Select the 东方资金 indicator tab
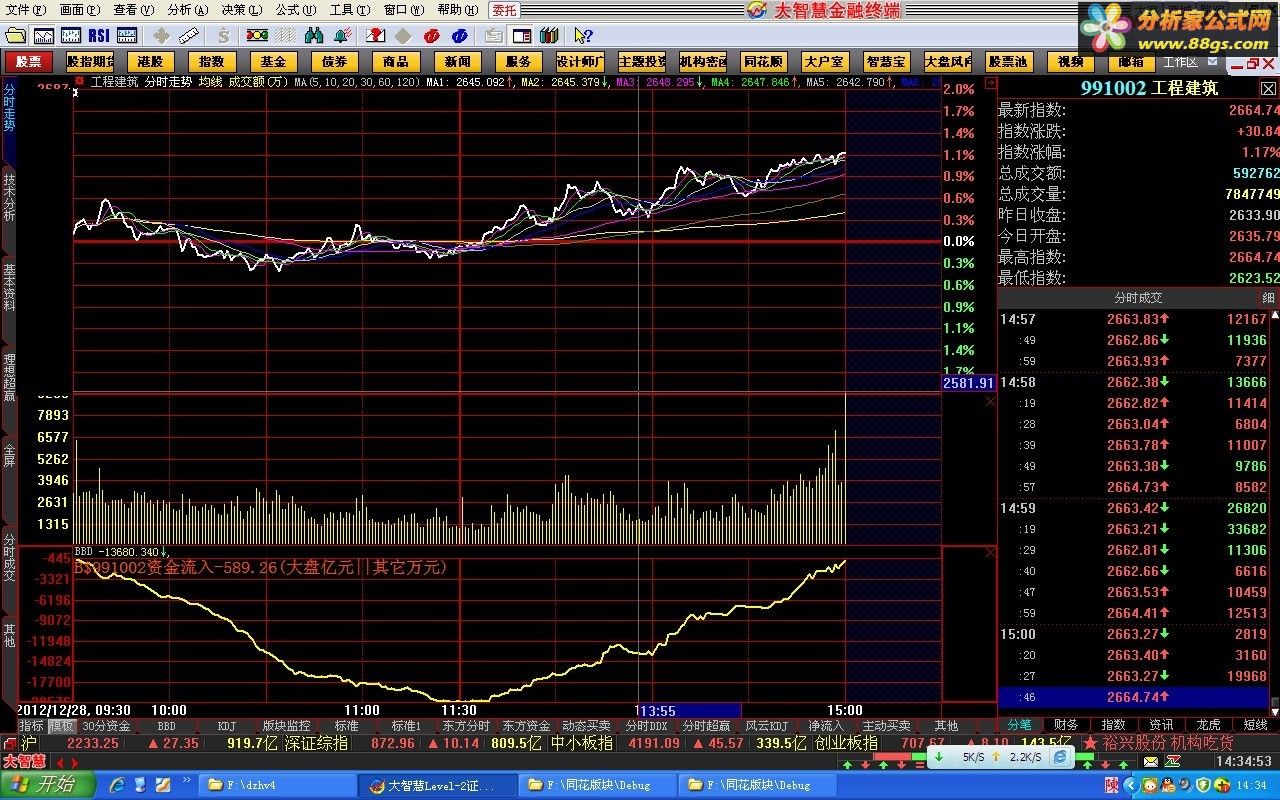 [x=526, y=726]
